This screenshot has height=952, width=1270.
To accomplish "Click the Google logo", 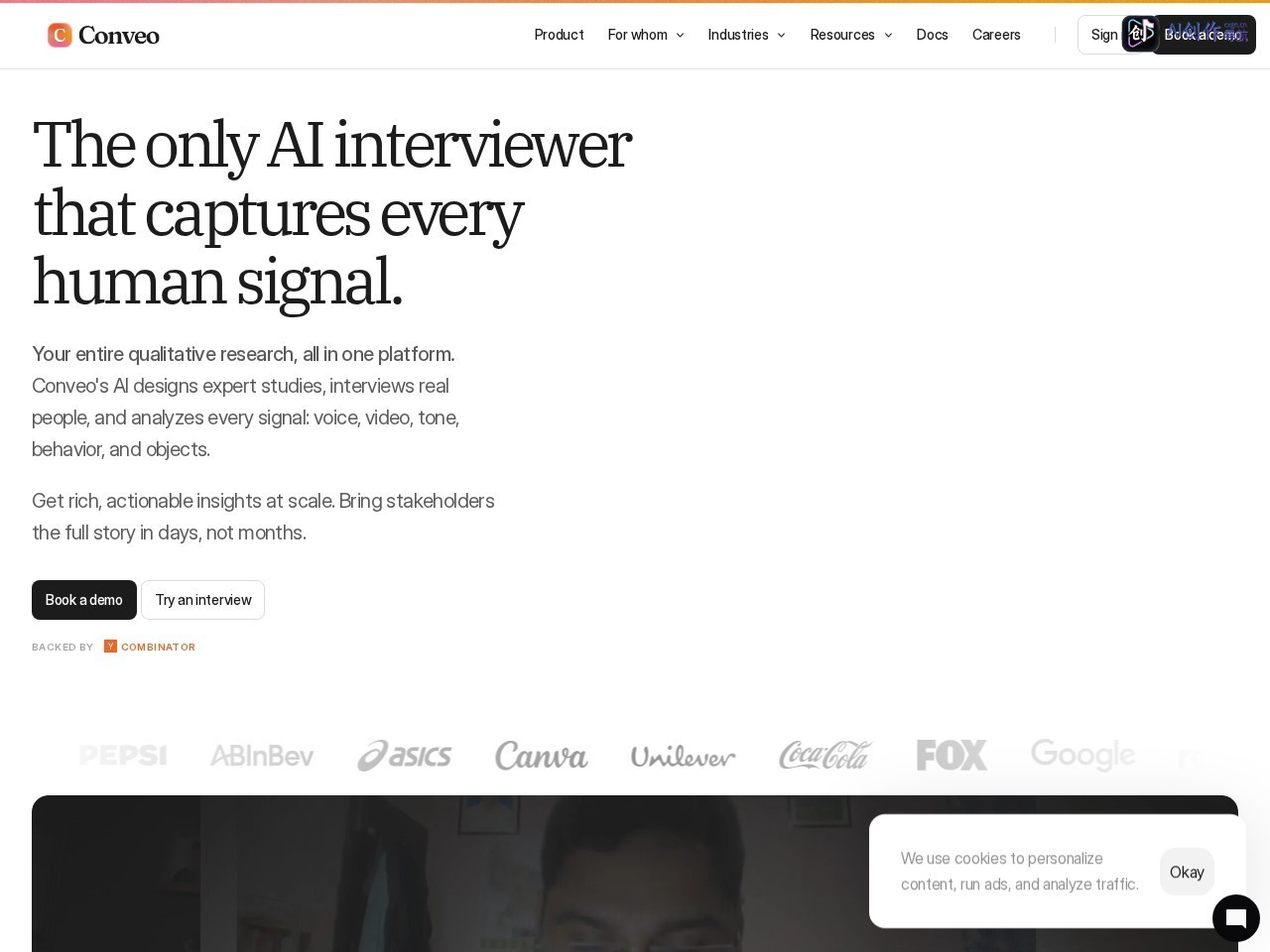I will [x=1082, y=756].
